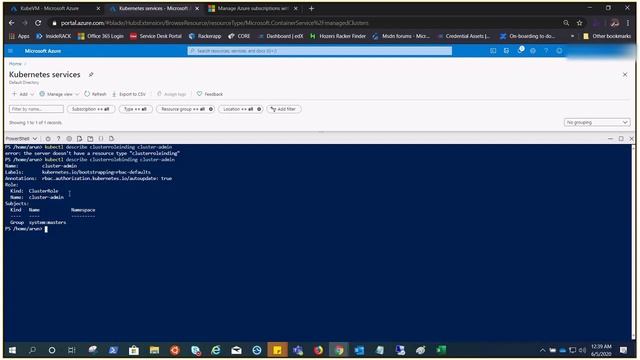Viewport: 640px width, 360px height.
Task: Open a new browser tab
Action: coord(311,8)
